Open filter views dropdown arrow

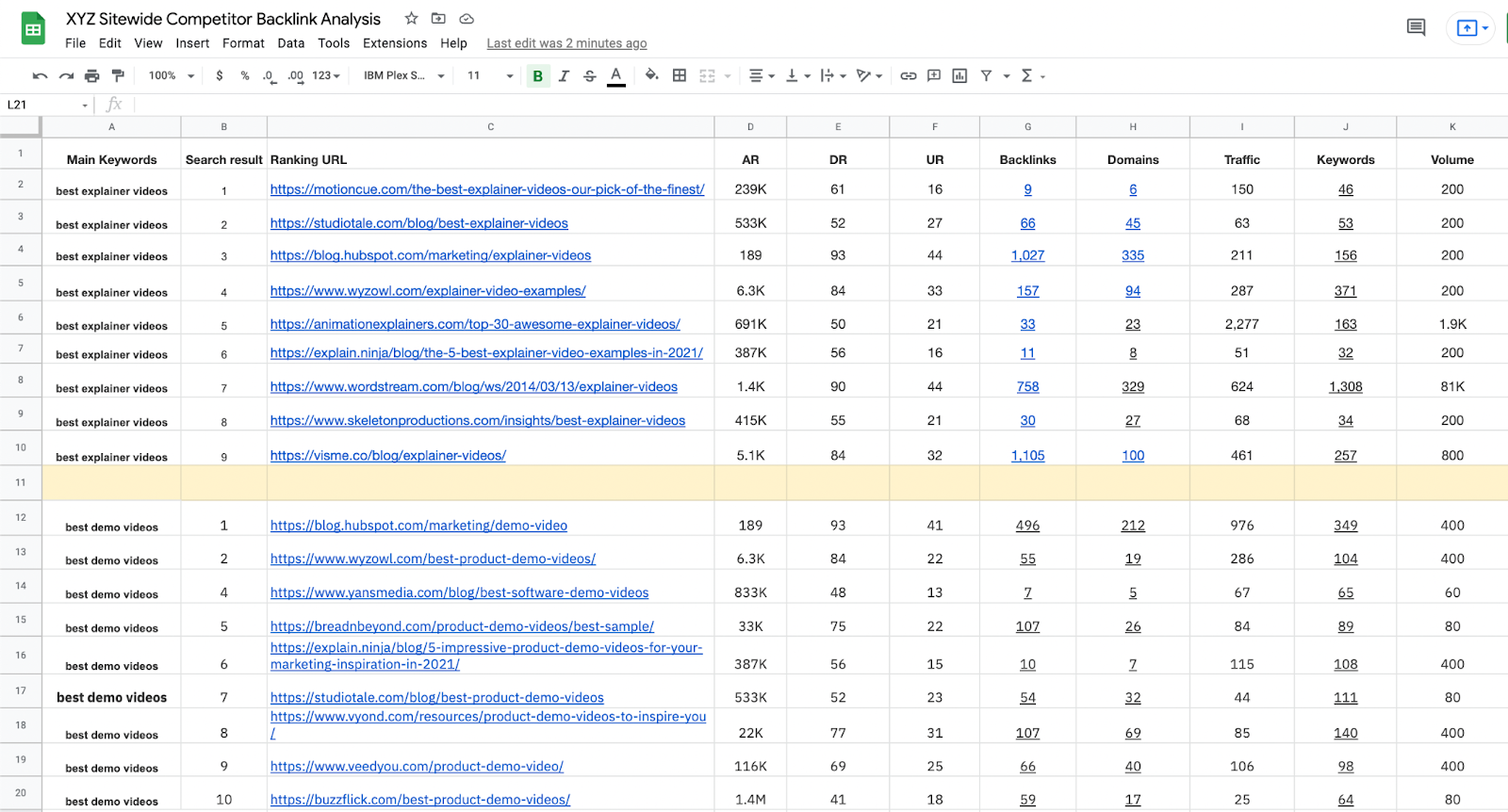[1007, 76]
